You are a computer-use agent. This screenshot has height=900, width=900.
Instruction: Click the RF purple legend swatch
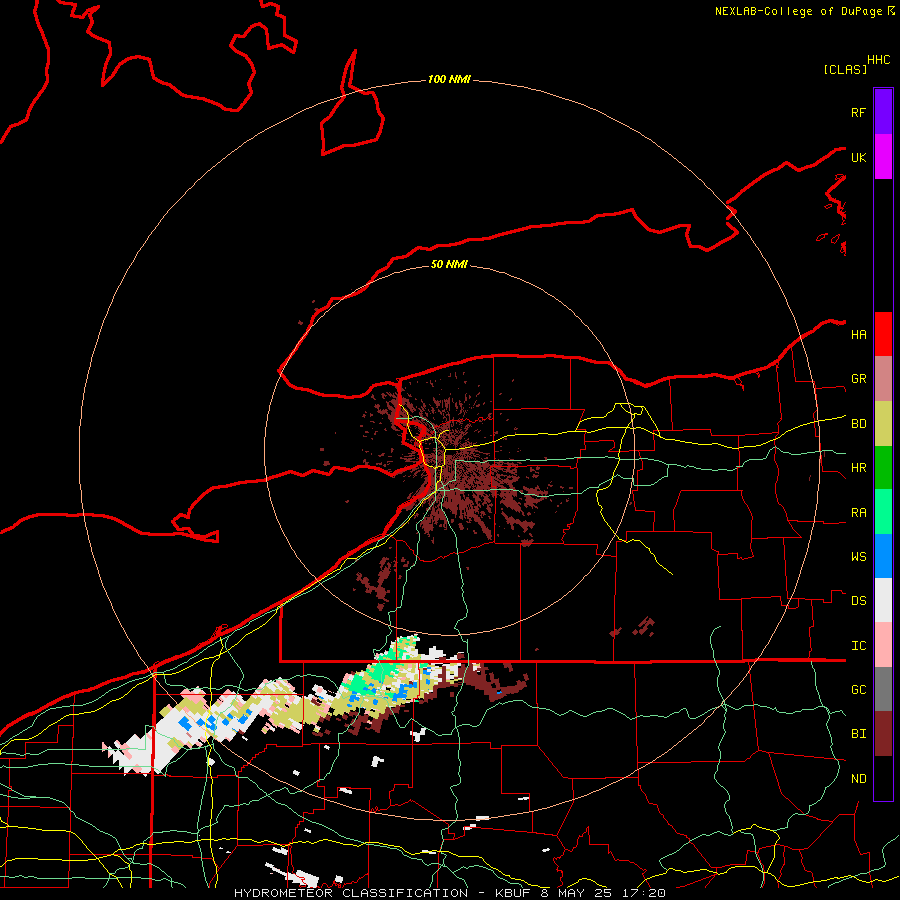[883, 112]
